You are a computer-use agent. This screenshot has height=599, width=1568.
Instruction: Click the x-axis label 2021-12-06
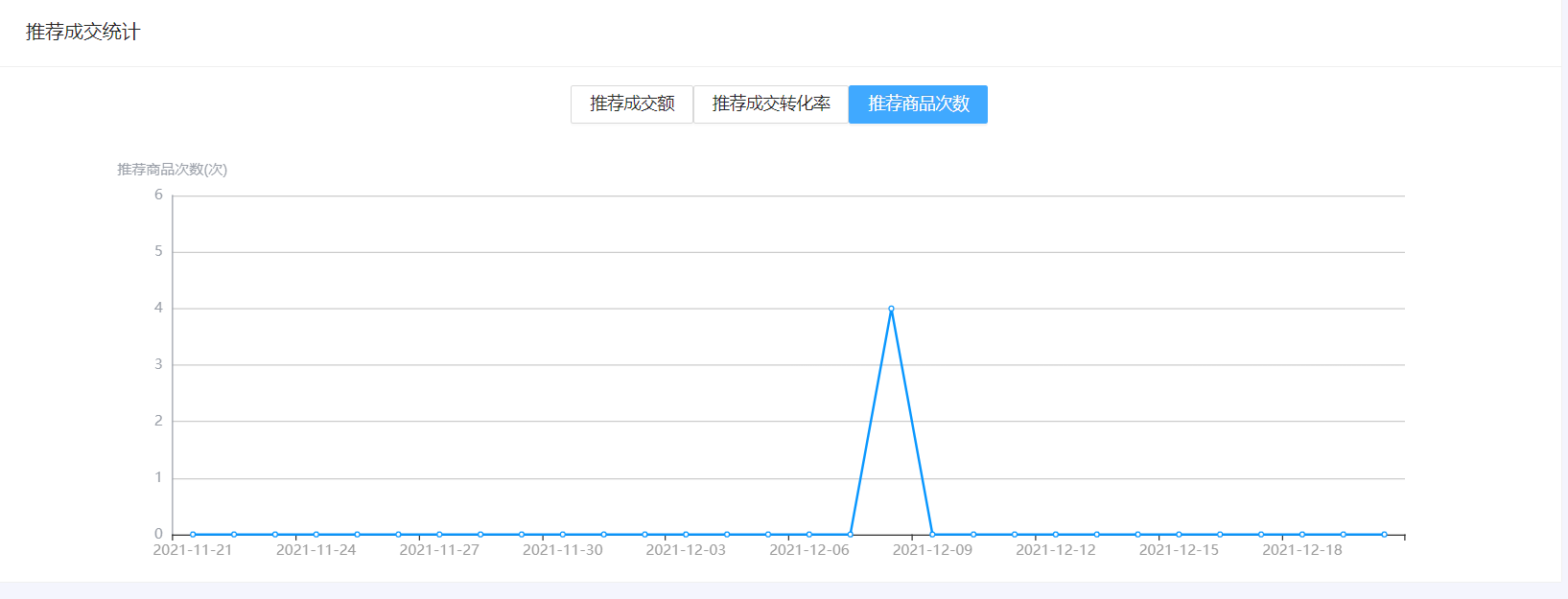pos(808,550)
